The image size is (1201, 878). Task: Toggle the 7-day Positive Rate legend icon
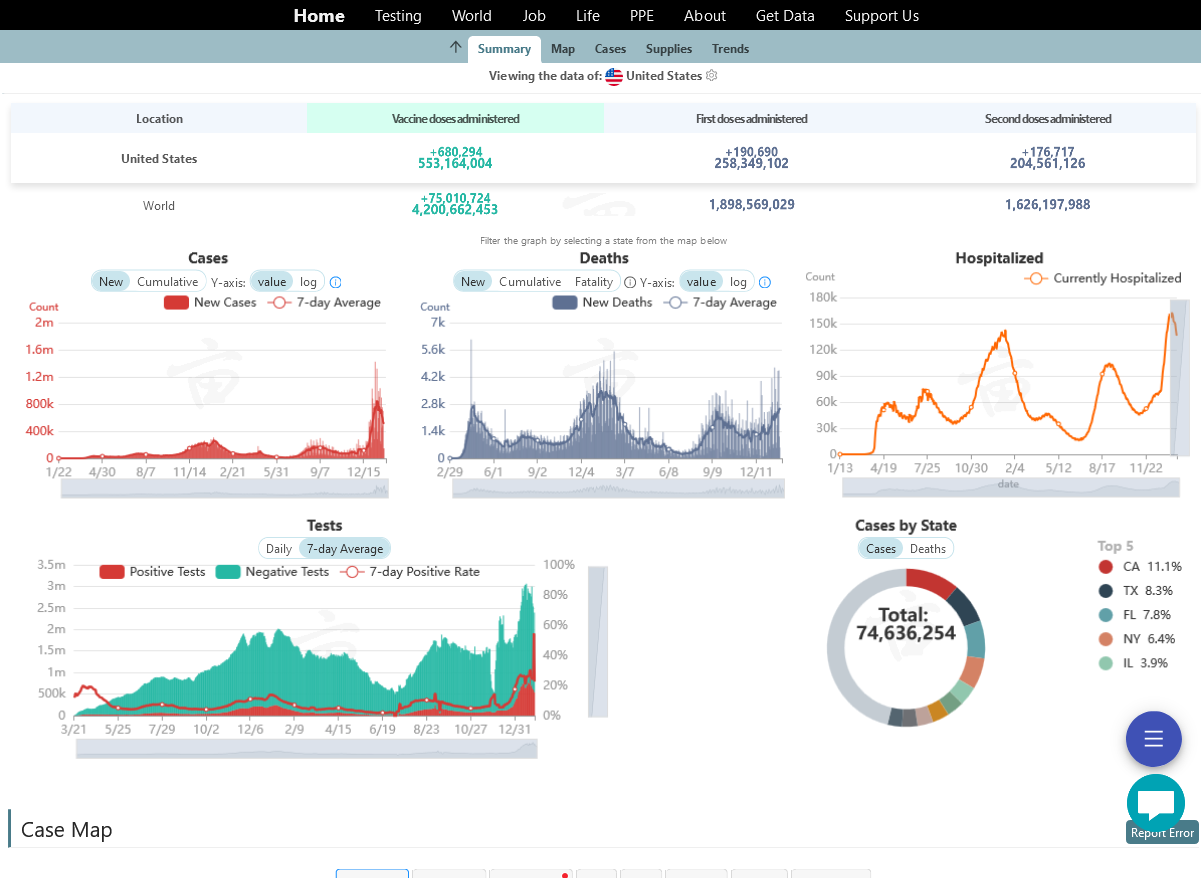pos(352,572)
